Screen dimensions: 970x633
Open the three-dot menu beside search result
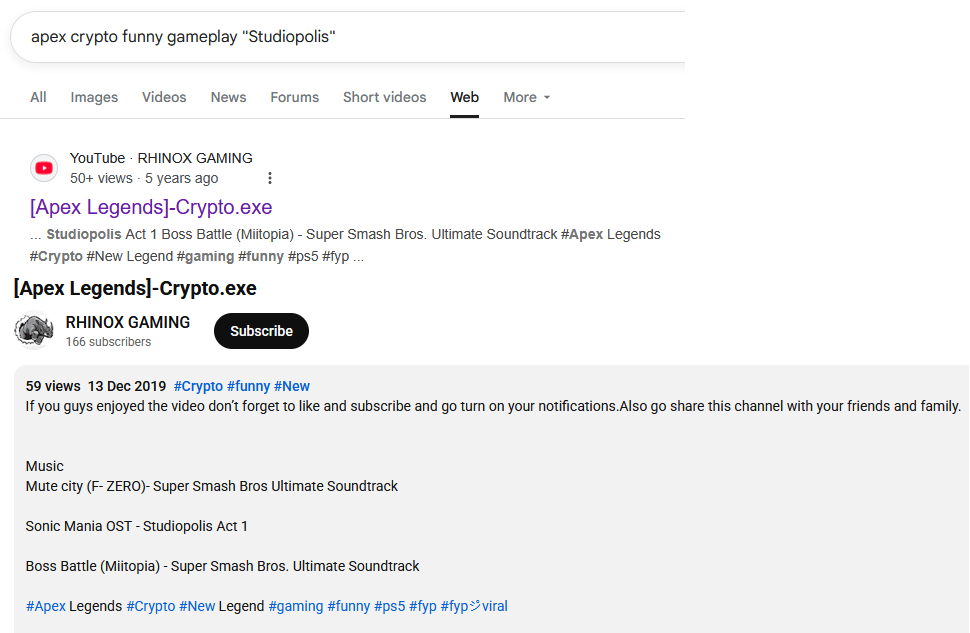[x=269, y=178]
